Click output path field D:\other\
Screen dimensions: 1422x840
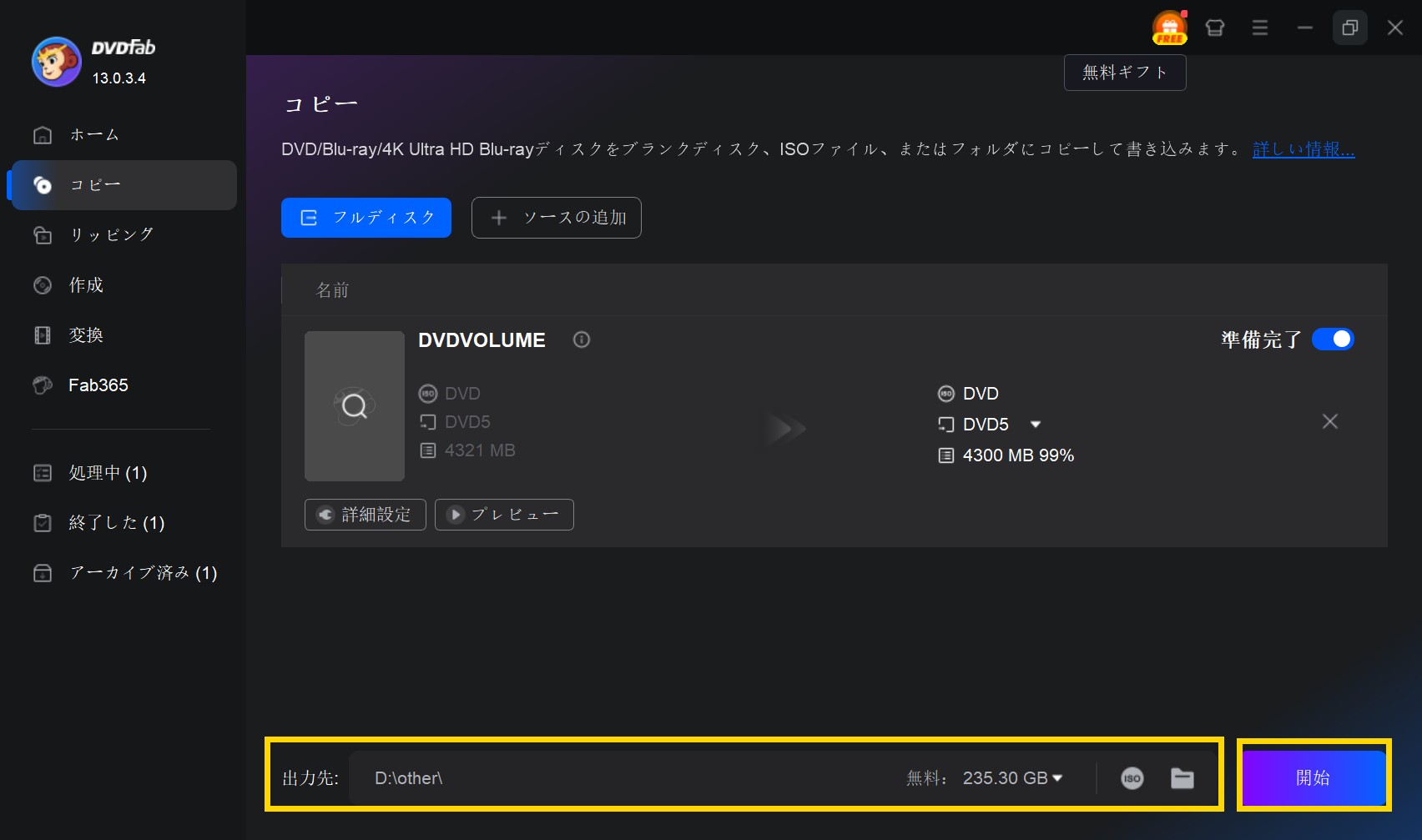click(x=626, y=778)
